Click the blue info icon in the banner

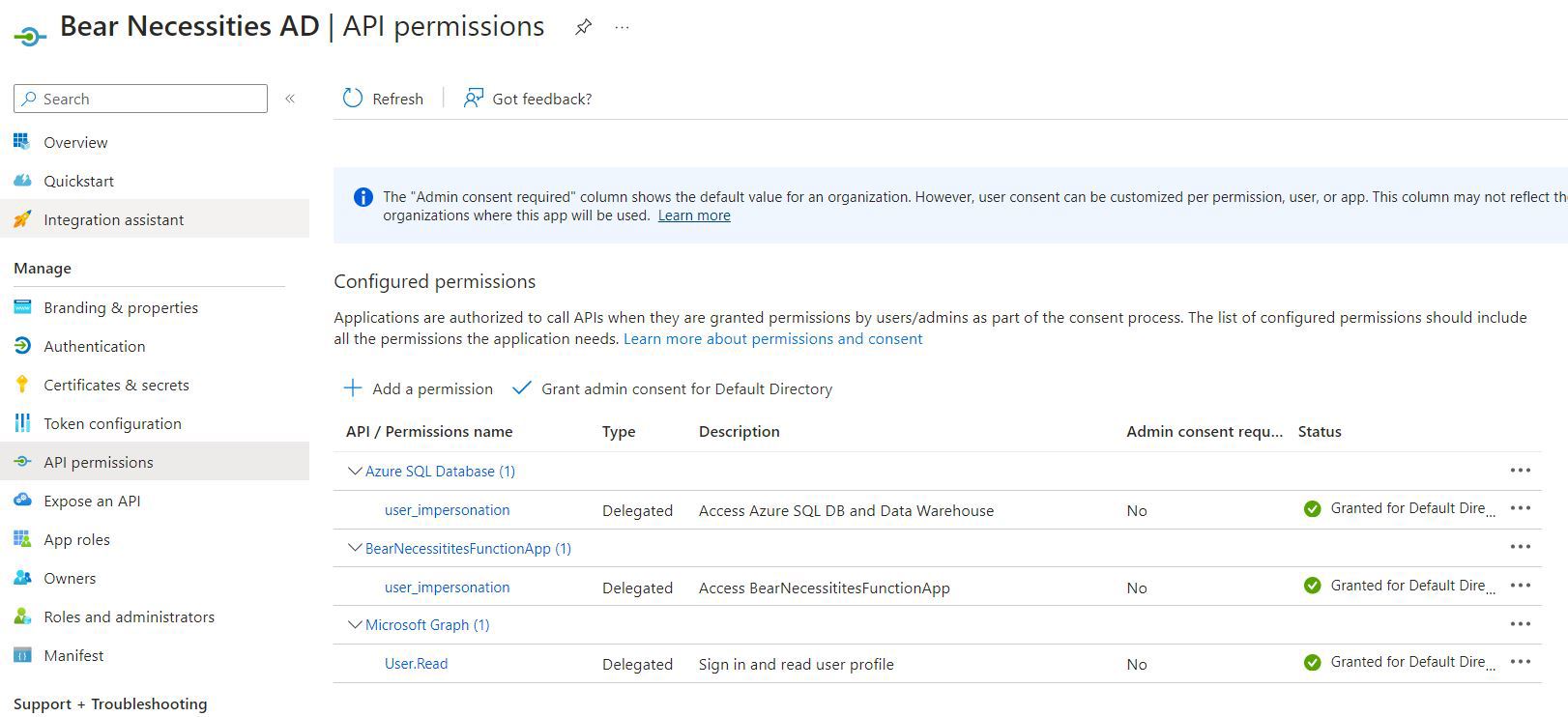(x=363, y=197)
